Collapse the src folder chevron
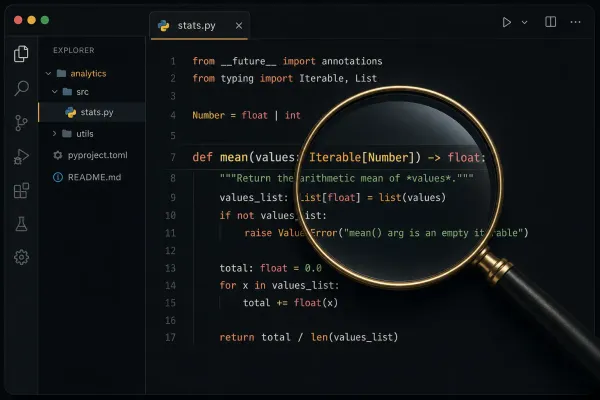 55,91
